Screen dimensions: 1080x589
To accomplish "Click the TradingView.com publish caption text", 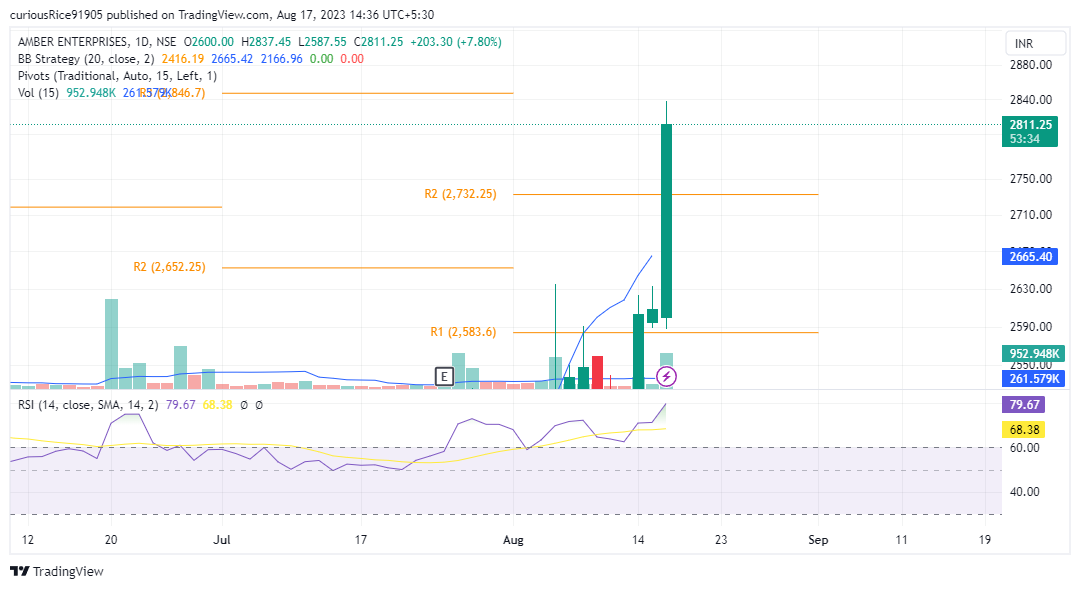I will 222,14.
